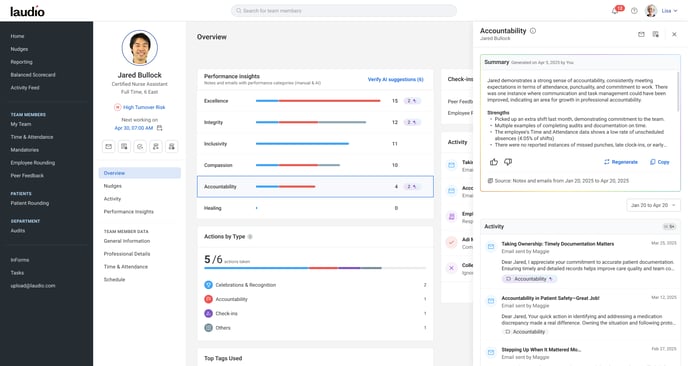Close the Accountability side panel
The width and height of the screenshot is (688, 366).
(x=674, y=34)
